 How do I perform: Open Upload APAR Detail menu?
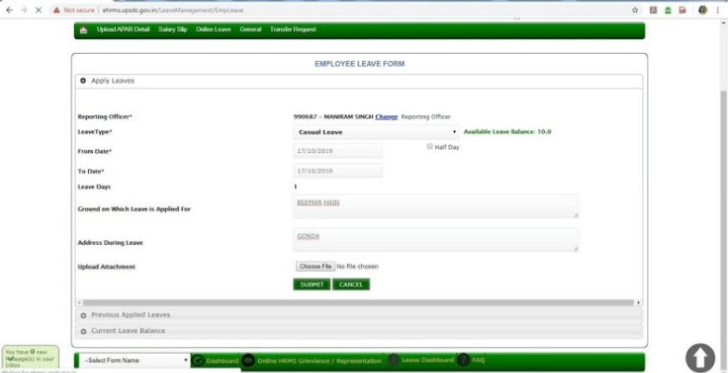[123, 29]
